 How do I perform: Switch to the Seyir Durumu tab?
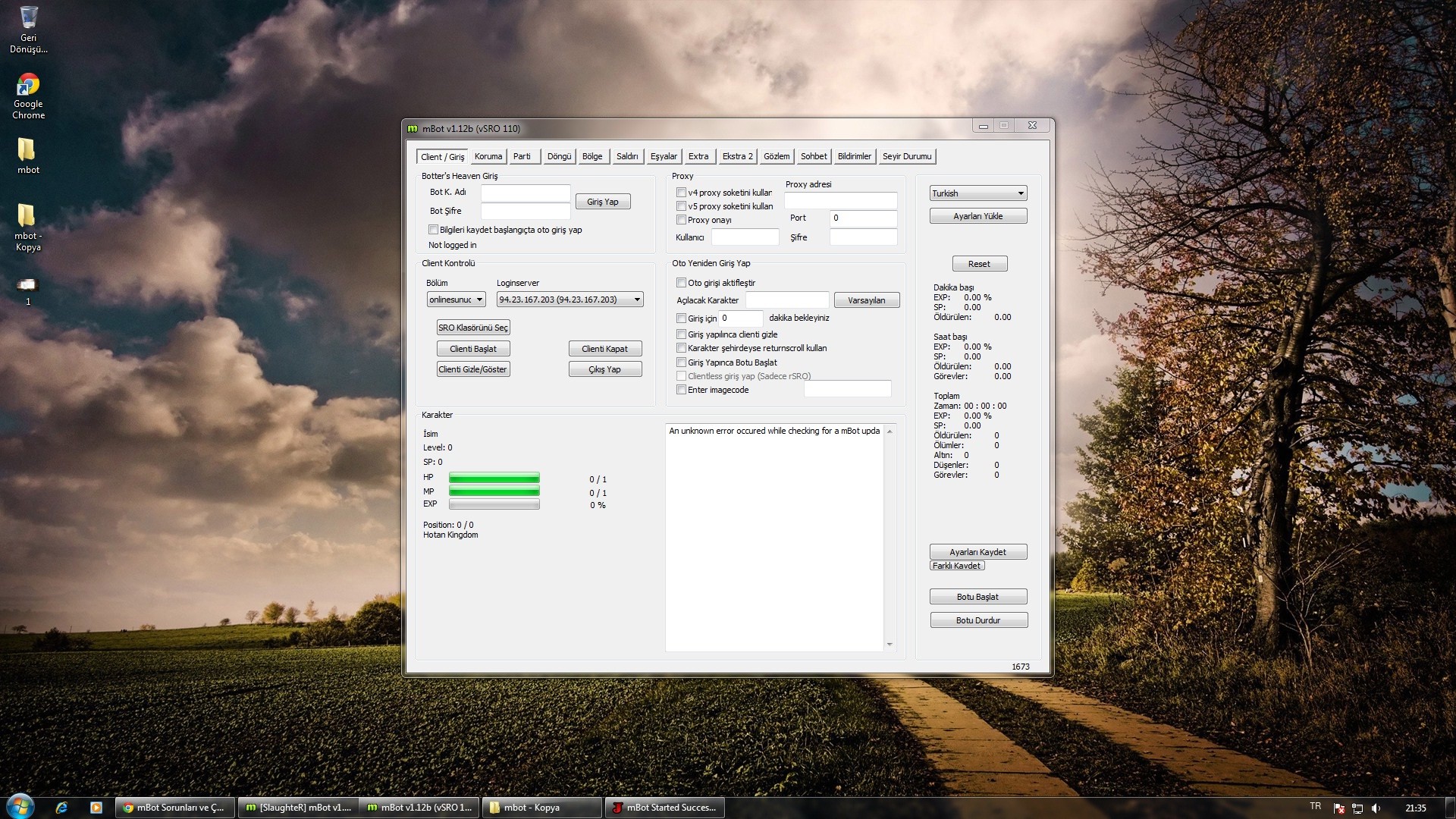coord(907,157)
